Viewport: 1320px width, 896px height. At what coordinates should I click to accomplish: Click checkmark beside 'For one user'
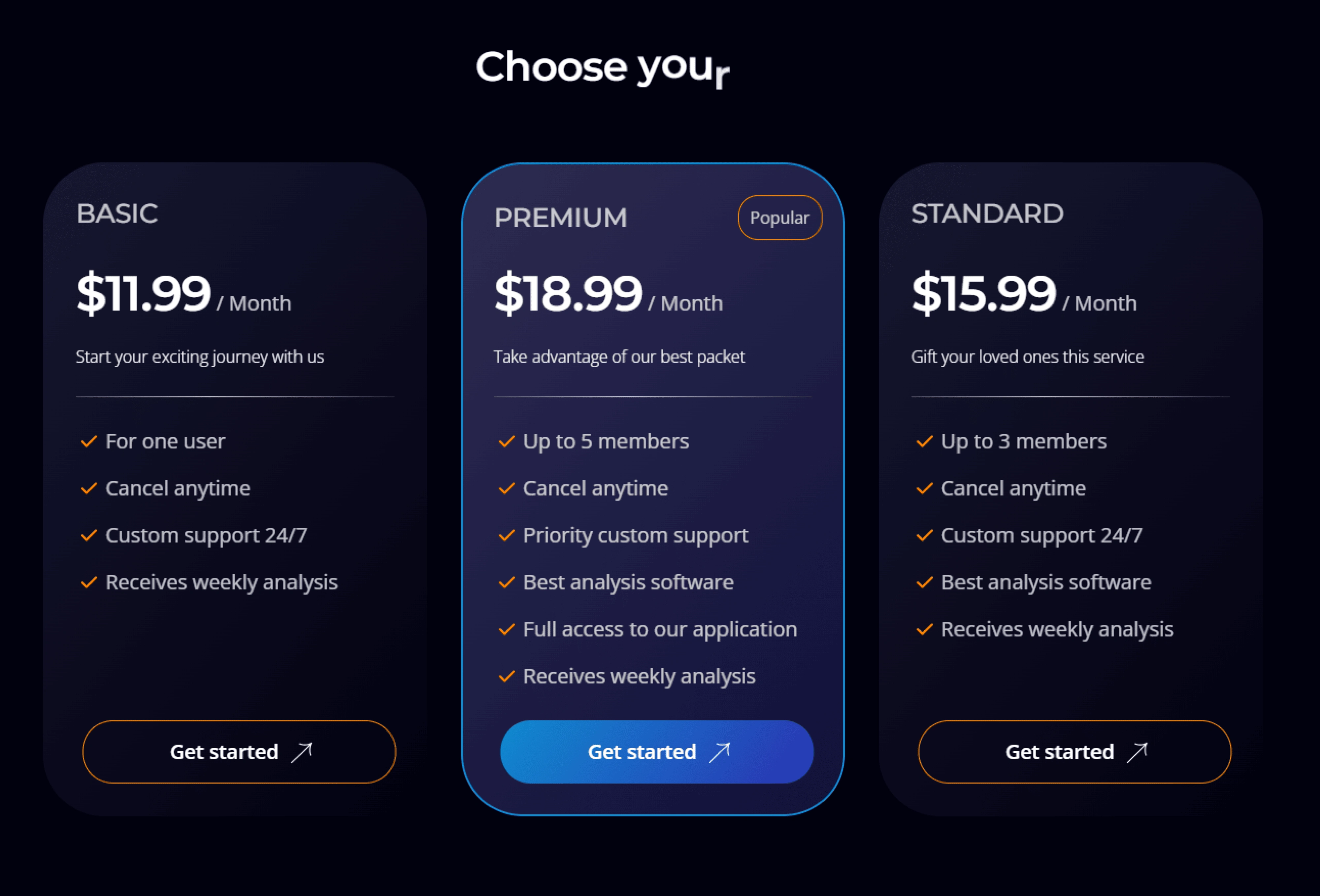coord(89,442)
